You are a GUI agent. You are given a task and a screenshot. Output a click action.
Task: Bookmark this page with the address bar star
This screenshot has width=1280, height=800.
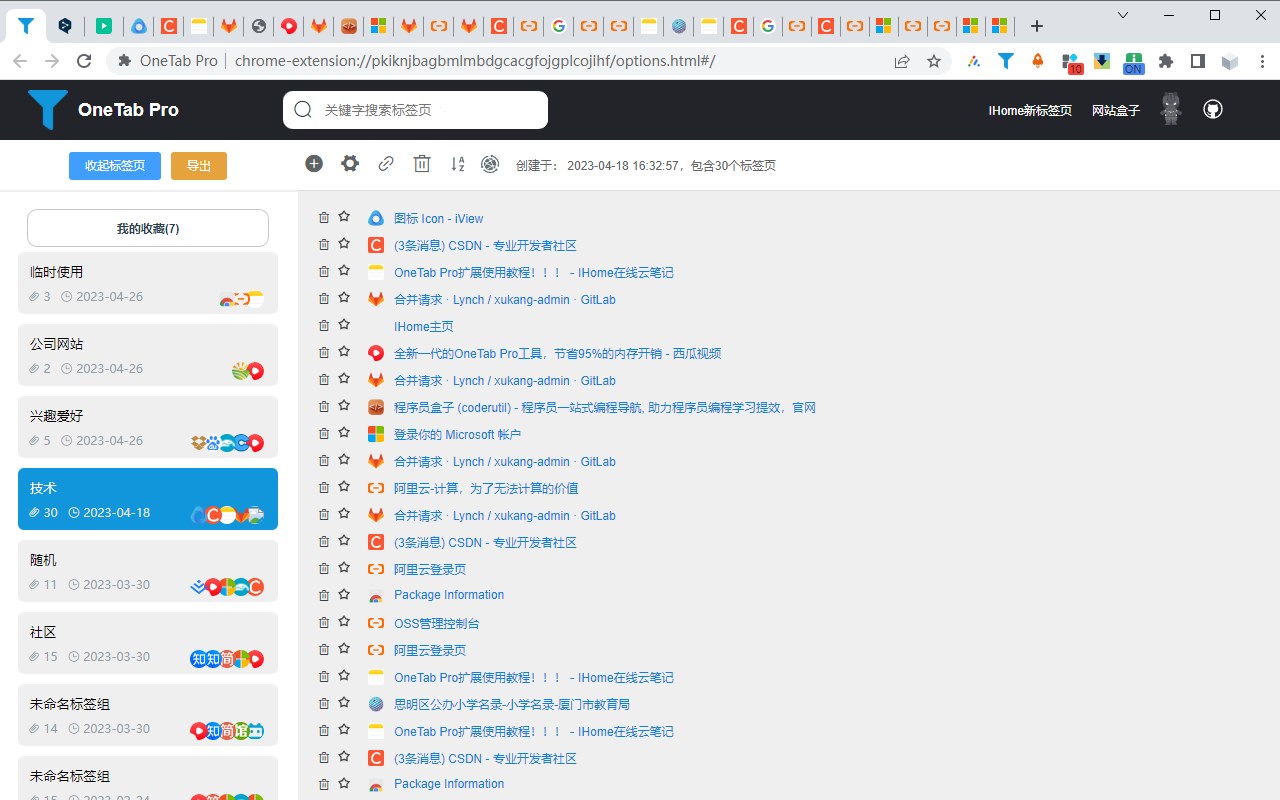tap(934, 61)
